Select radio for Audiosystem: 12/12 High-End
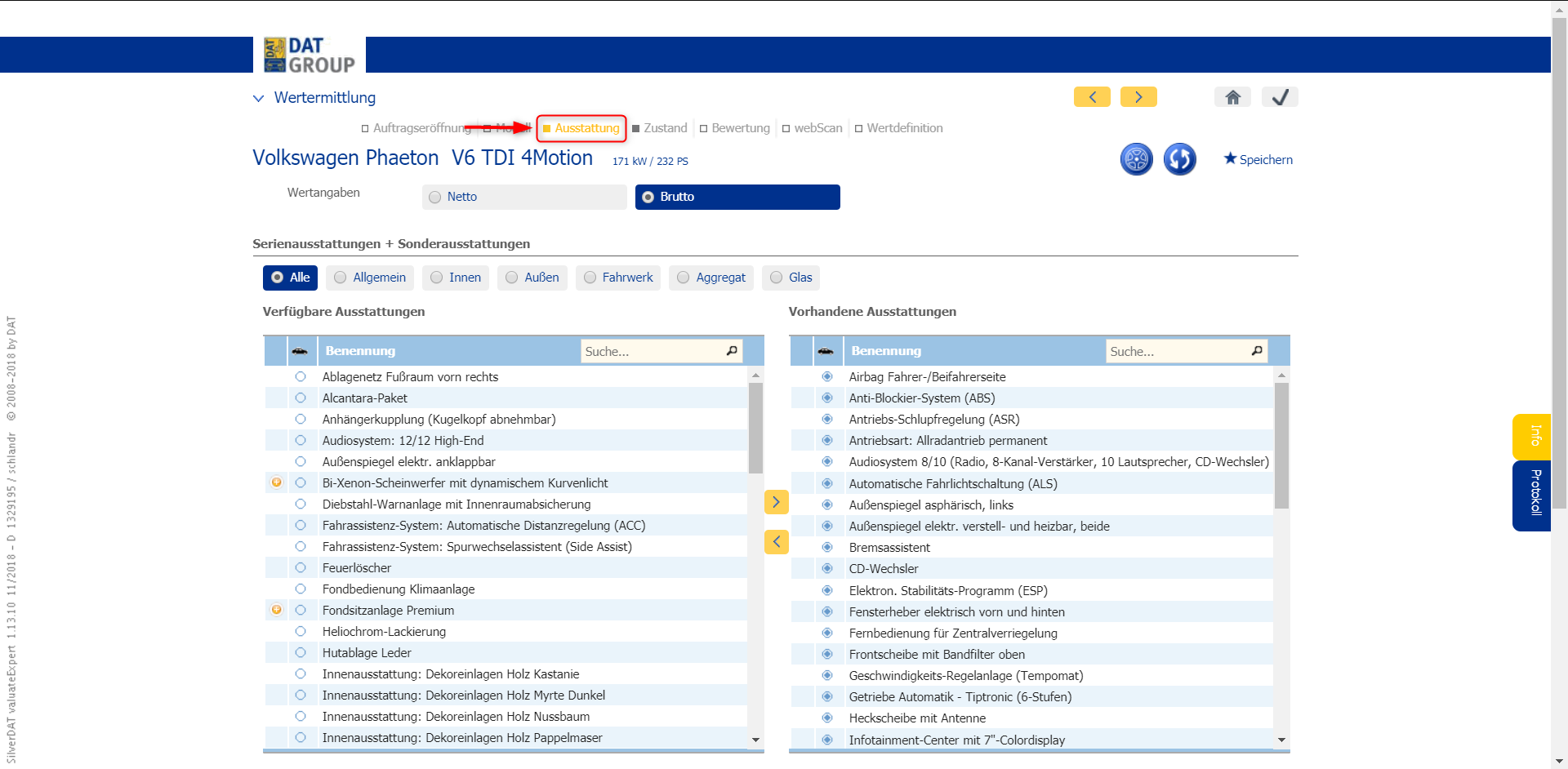Viewport: 1568px width, 769px height. click(x=301, y=440)
